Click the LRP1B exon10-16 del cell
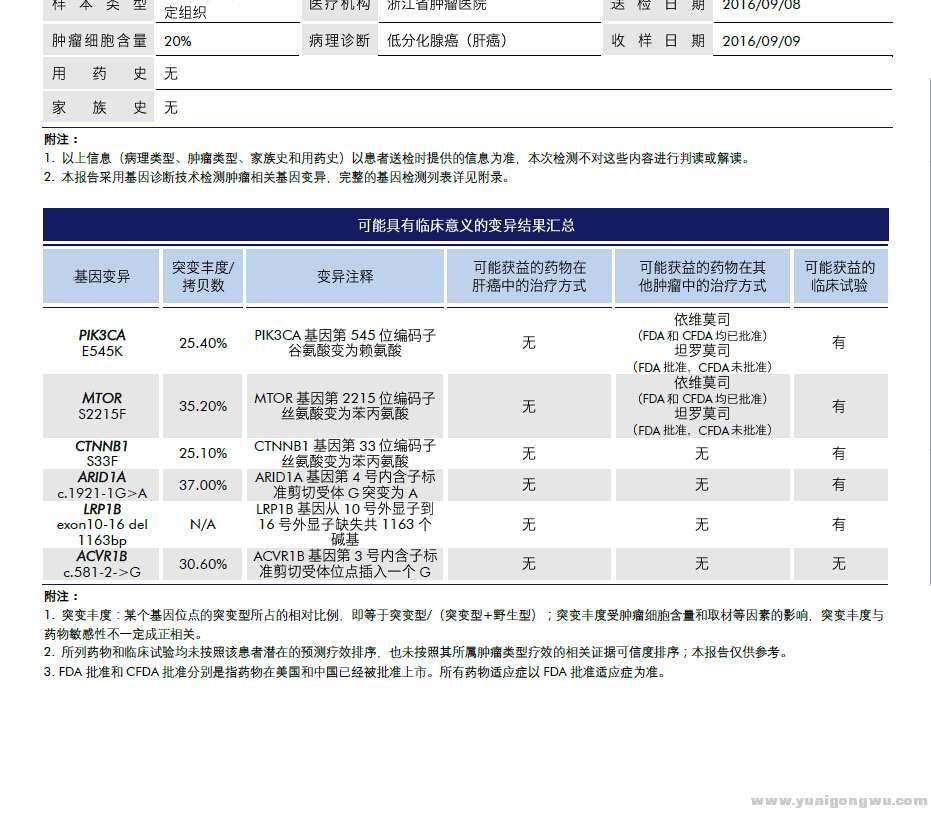931x813 pixels. [102, 524]
